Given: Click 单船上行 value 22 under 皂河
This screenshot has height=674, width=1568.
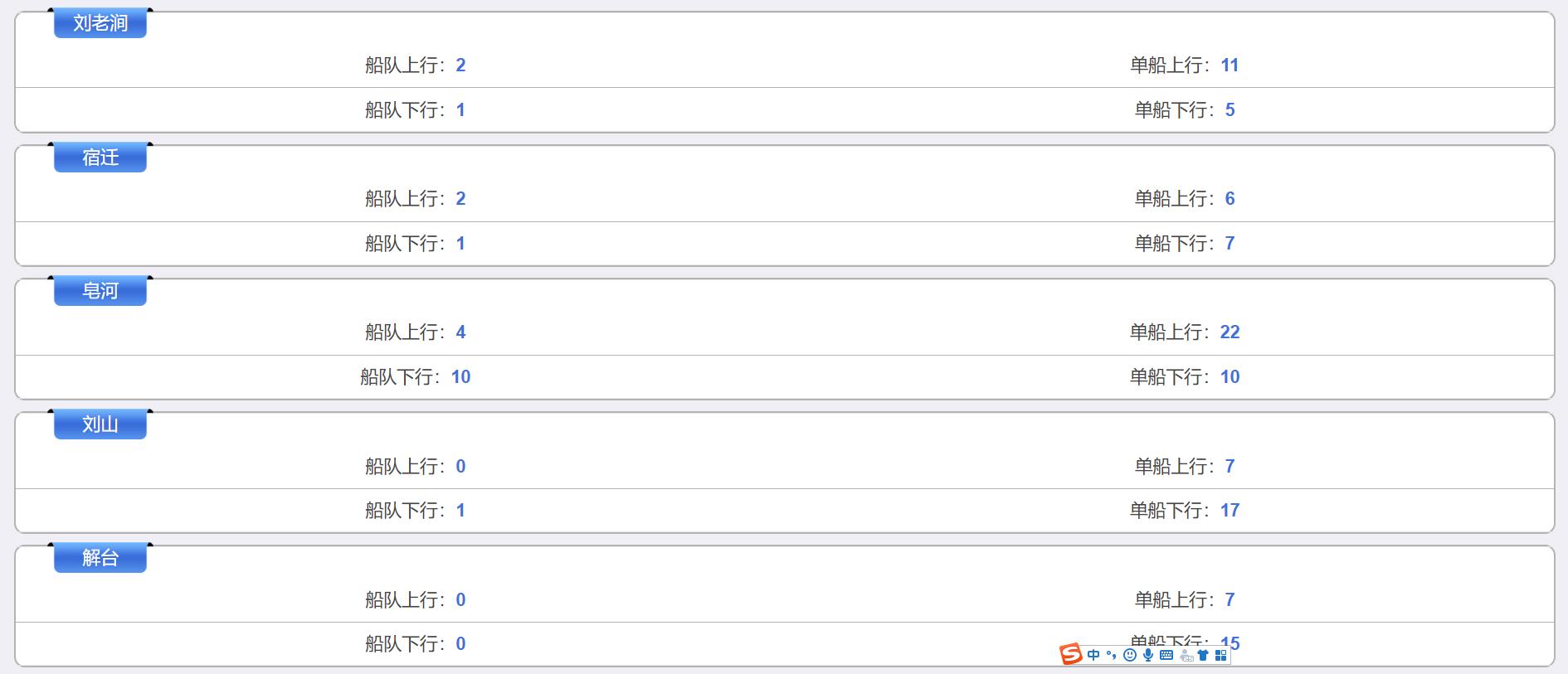Looking at the screenshot, I should pyautogui.click(x=1230, y=332).
